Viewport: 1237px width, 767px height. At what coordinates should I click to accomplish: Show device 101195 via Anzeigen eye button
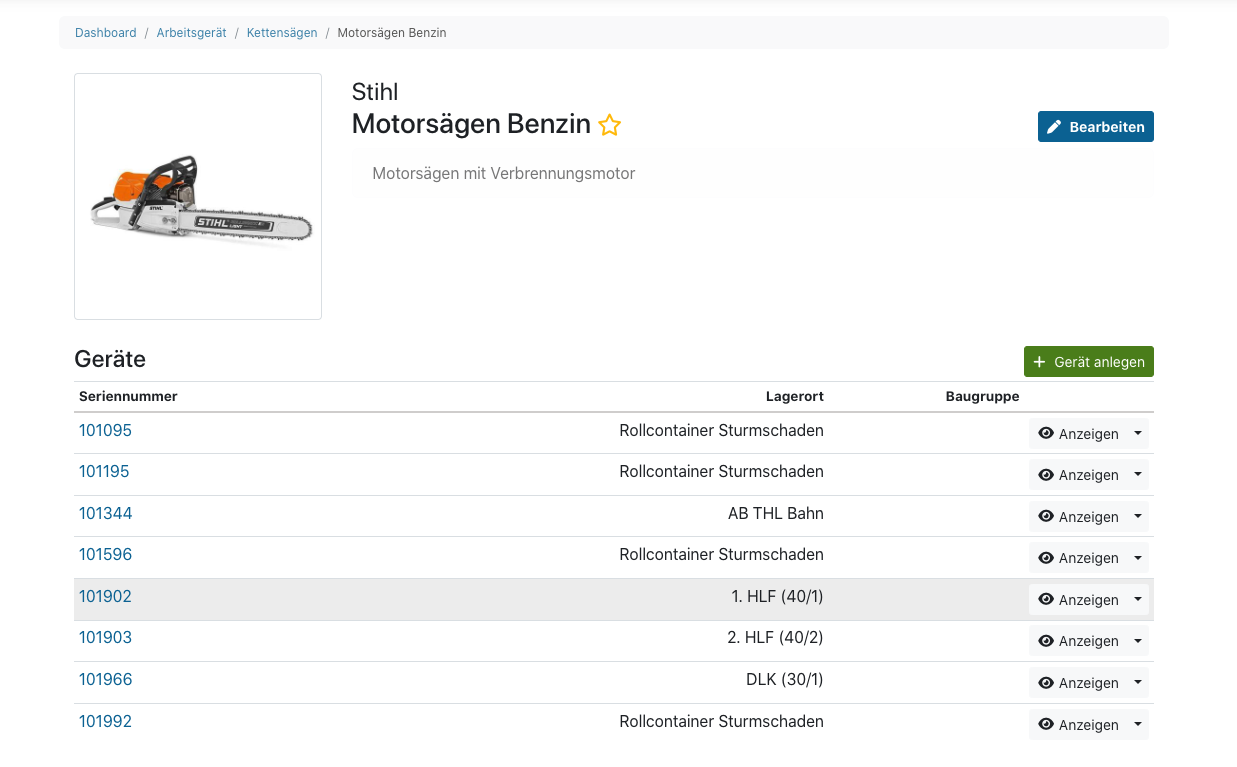(1078, 475)
